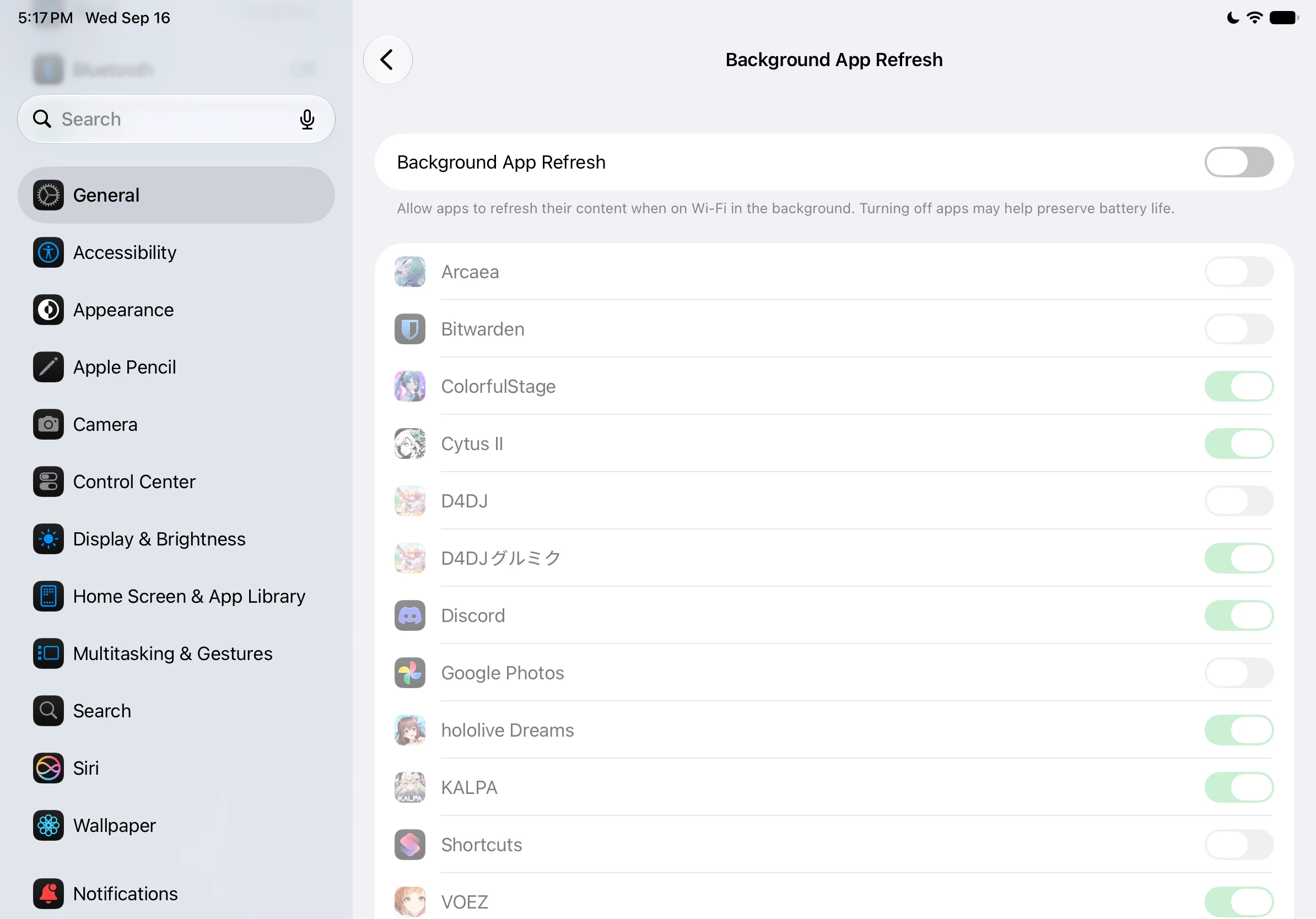Screen dimensions: 1316x919
Task: Tap the VOEZ app row label
Action: (464, 902)
